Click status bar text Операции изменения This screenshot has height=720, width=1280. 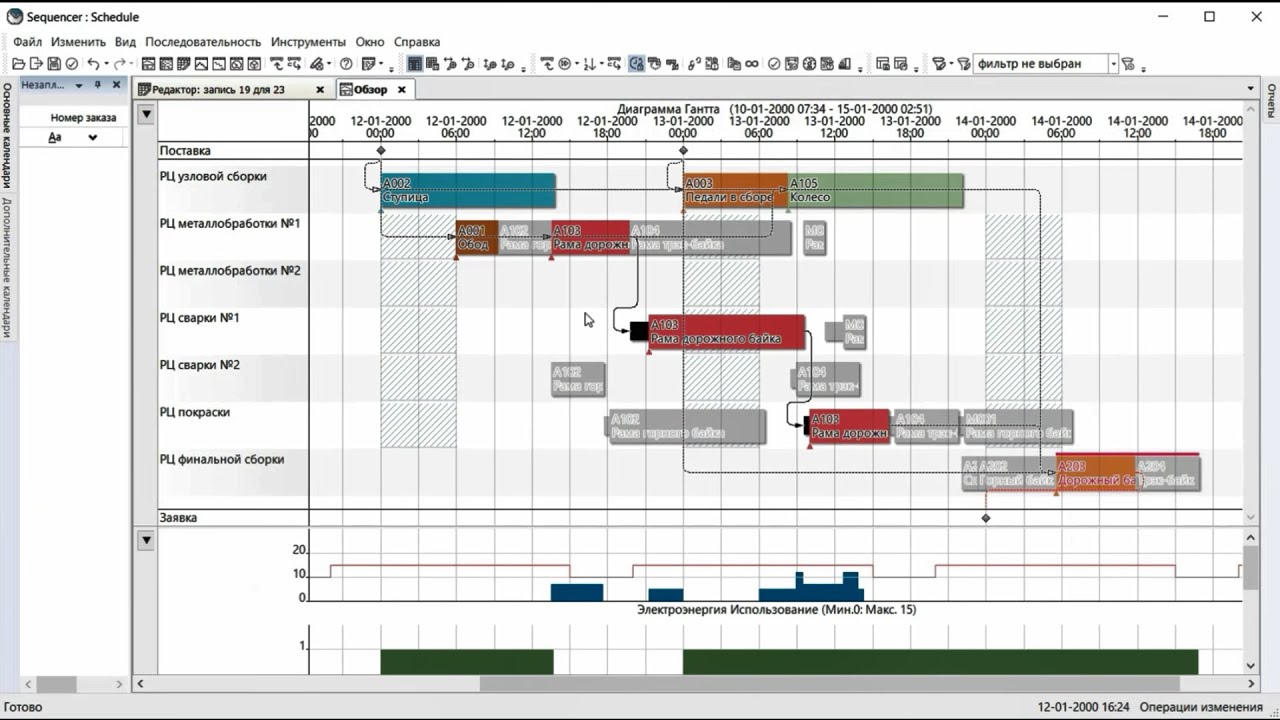[1200, 707]
